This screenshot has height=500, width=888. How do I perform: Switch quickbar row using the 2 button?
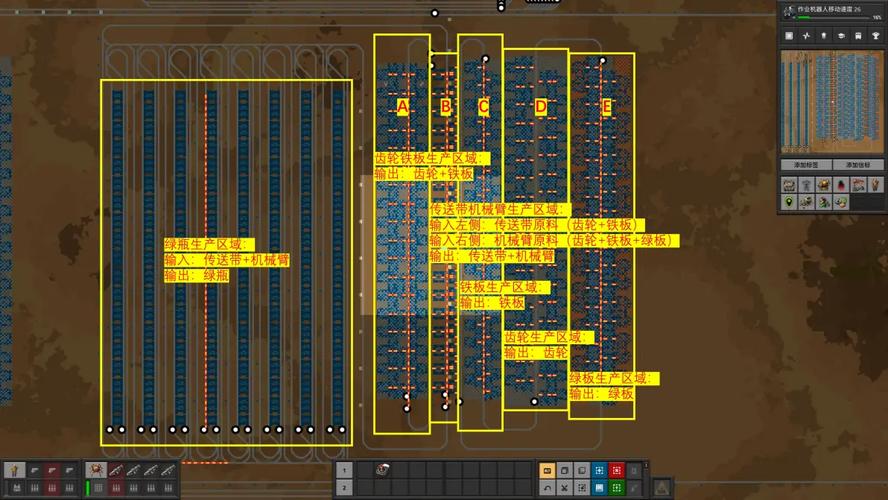tap(344, 488)
